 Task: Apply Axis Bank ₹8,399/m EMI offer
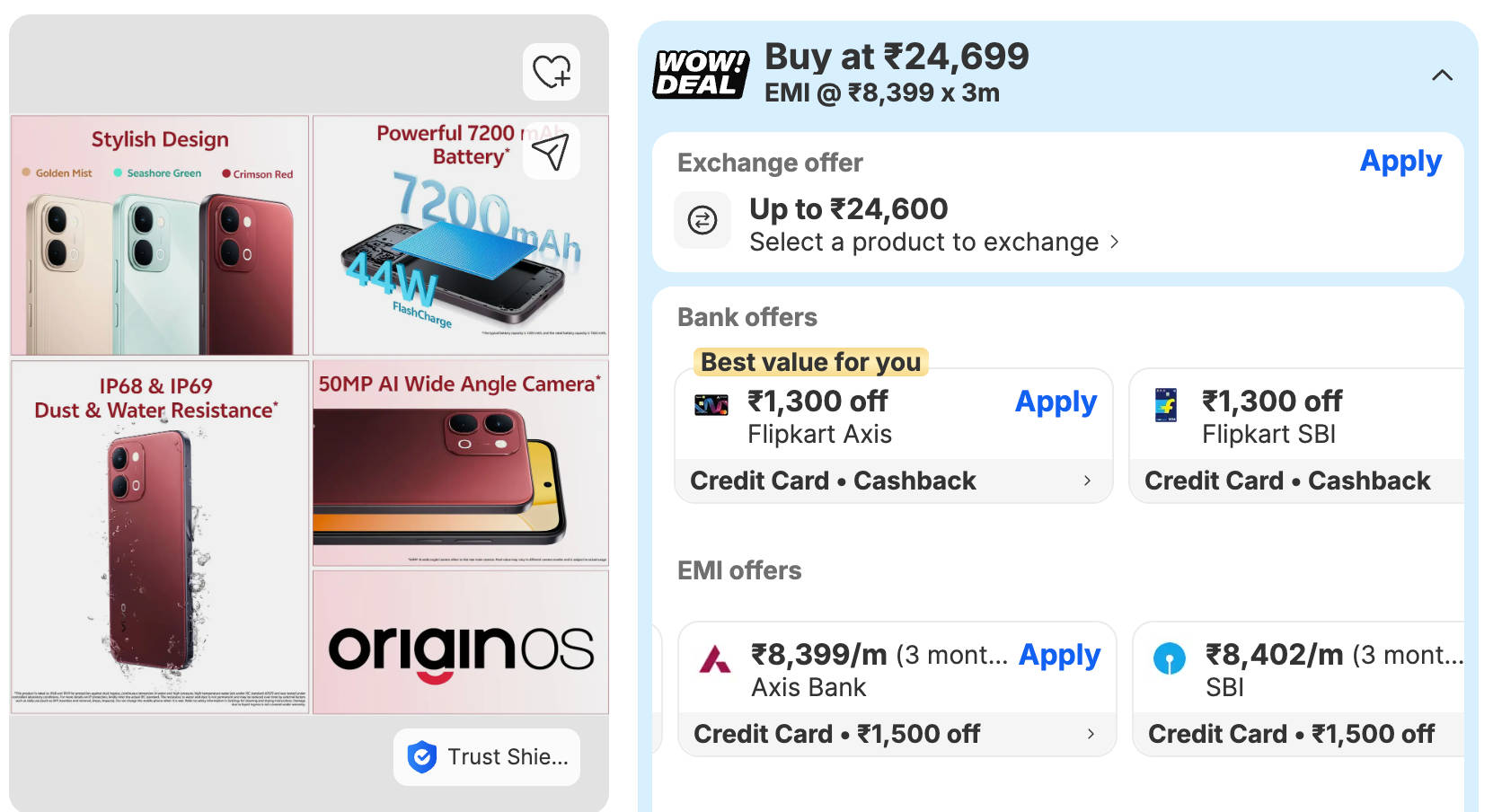[x=1059, y=656]
